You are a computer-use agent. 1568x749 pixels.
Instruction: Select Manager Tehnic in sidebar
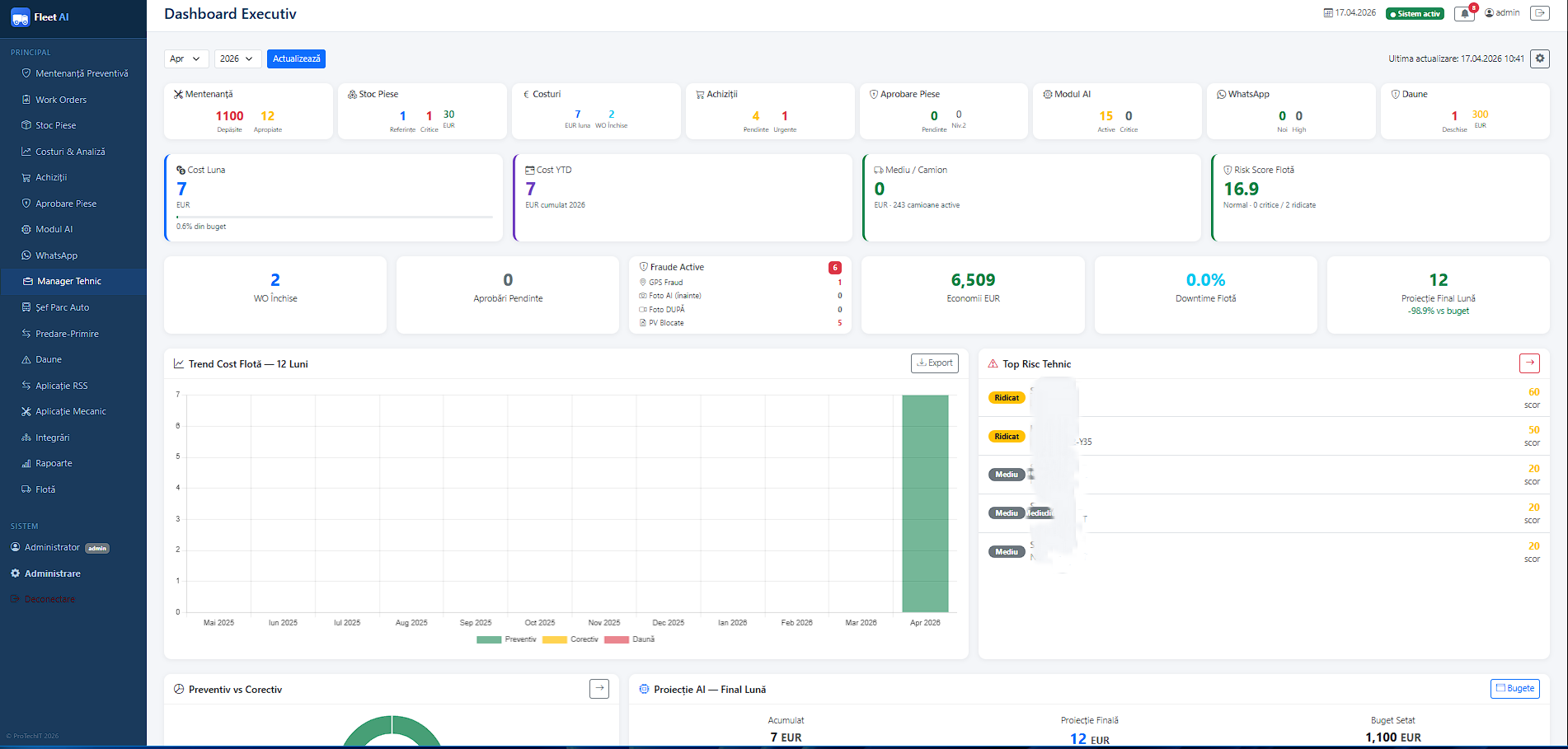point(73,281)
